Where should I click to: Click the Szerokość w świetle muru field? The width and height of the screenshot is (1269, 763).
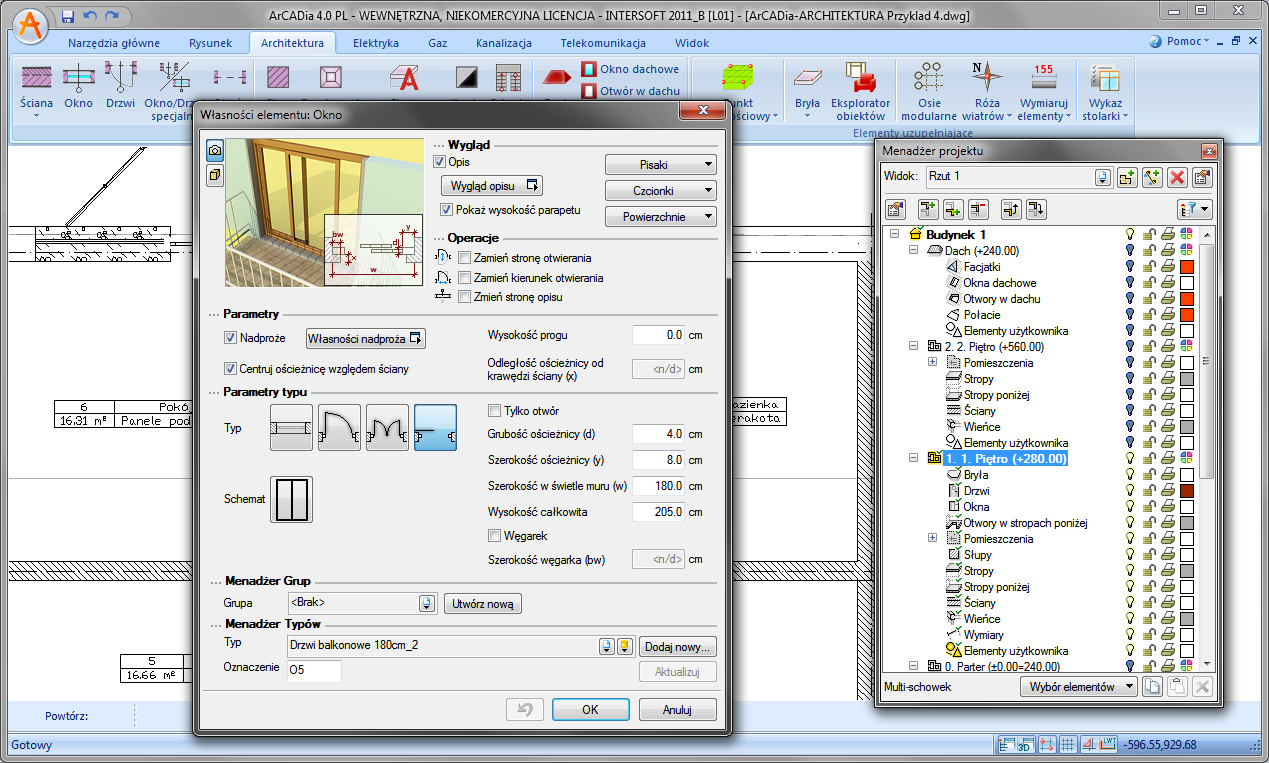pyautogui.click(x=659, y=486)
